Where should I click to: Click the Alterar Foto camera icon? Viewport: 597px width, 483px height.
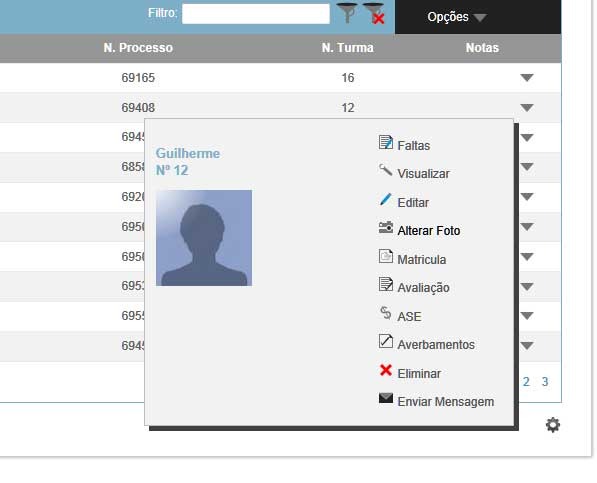[386, 228]
